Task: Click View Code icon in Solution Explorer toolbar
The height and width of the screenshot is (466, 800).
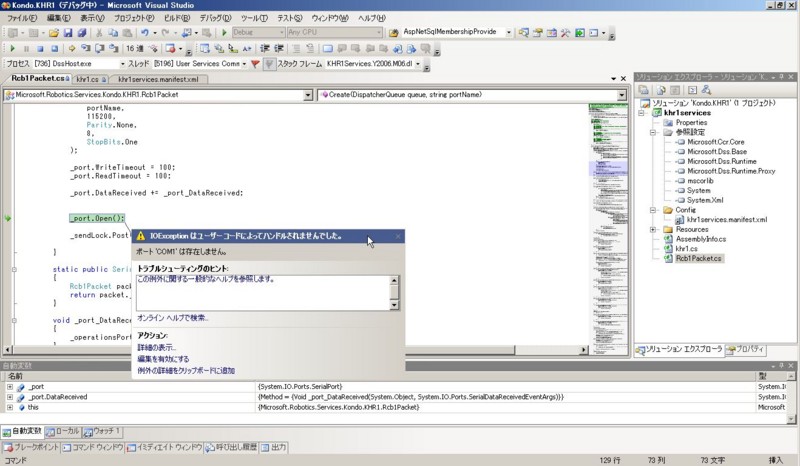Action: [692, 90]
